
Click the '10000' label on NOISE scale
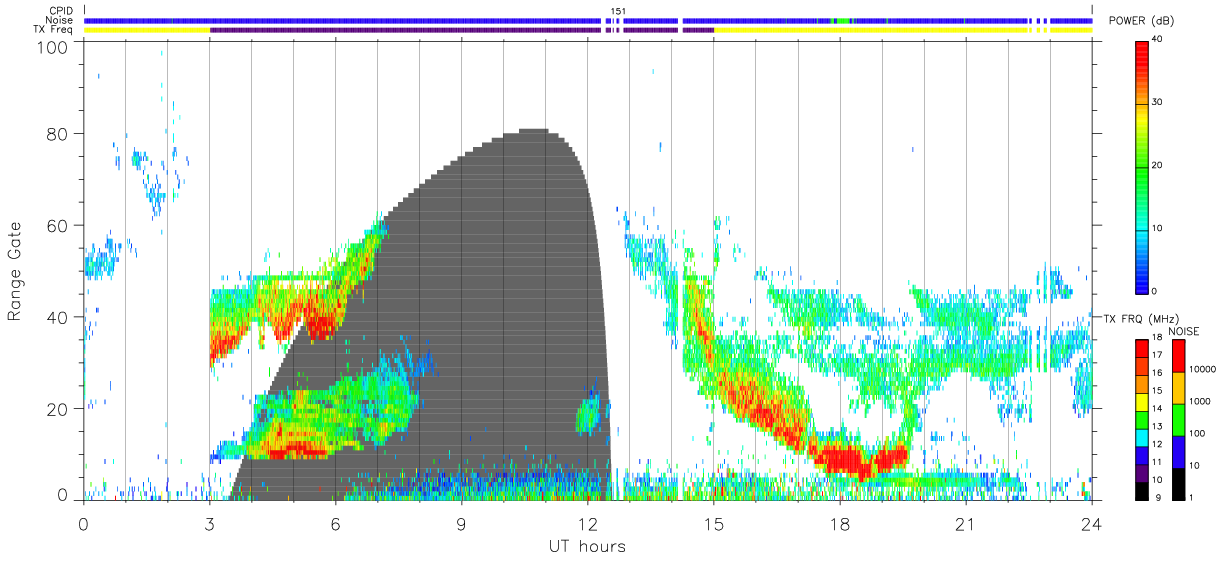pos(1204,371)
